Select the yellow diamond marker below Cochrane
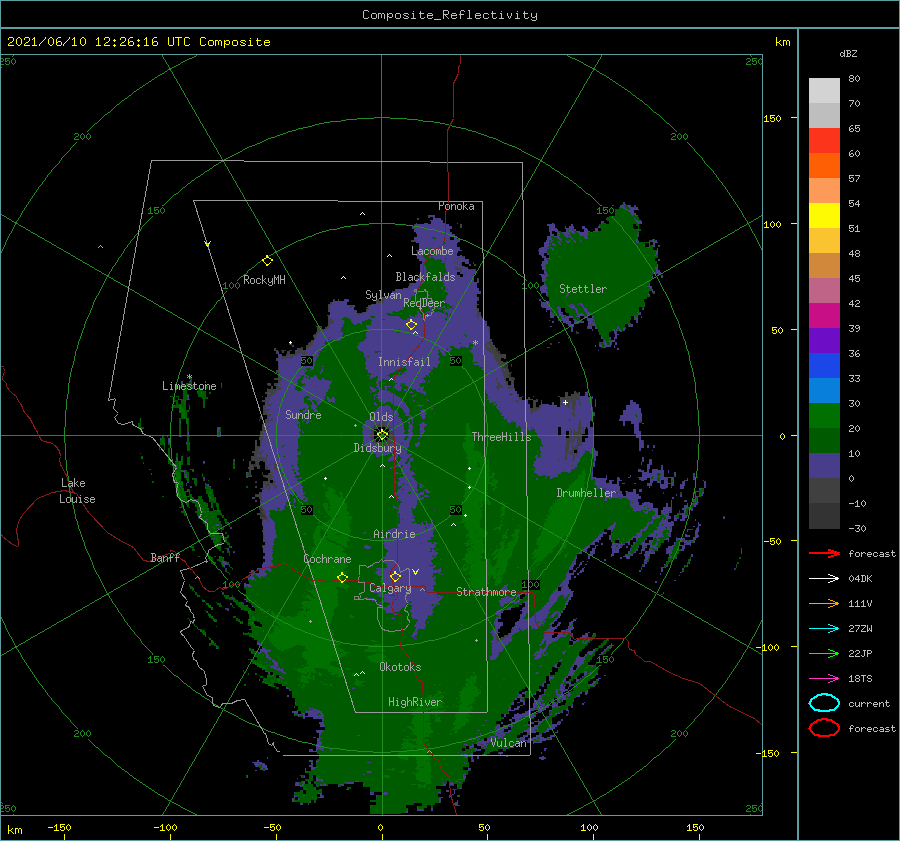This screenshot has width=900, height=841. pos(342,577)
